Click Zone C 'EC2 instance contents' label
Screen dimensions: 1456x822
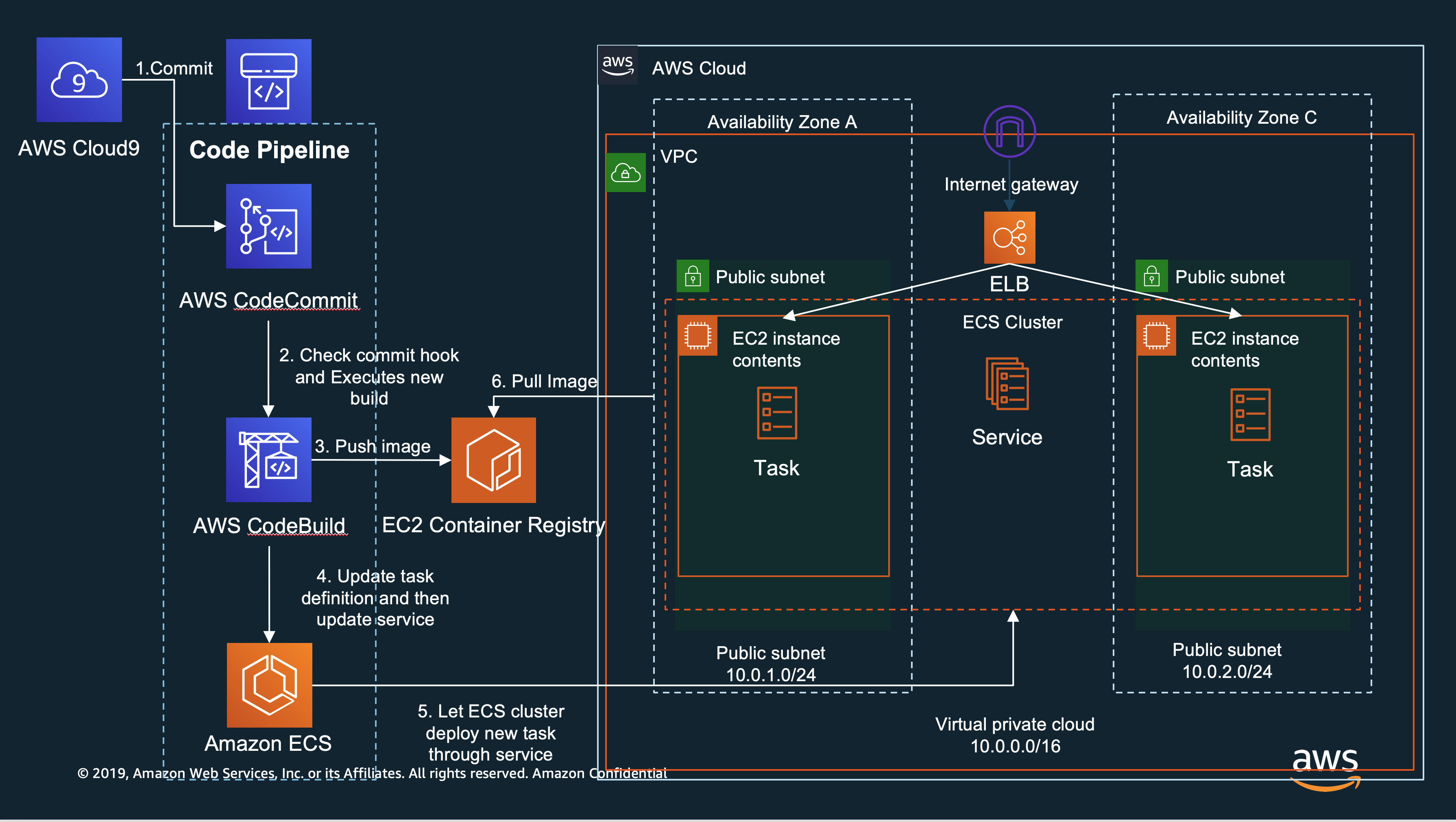click(x=1245, y=350)
